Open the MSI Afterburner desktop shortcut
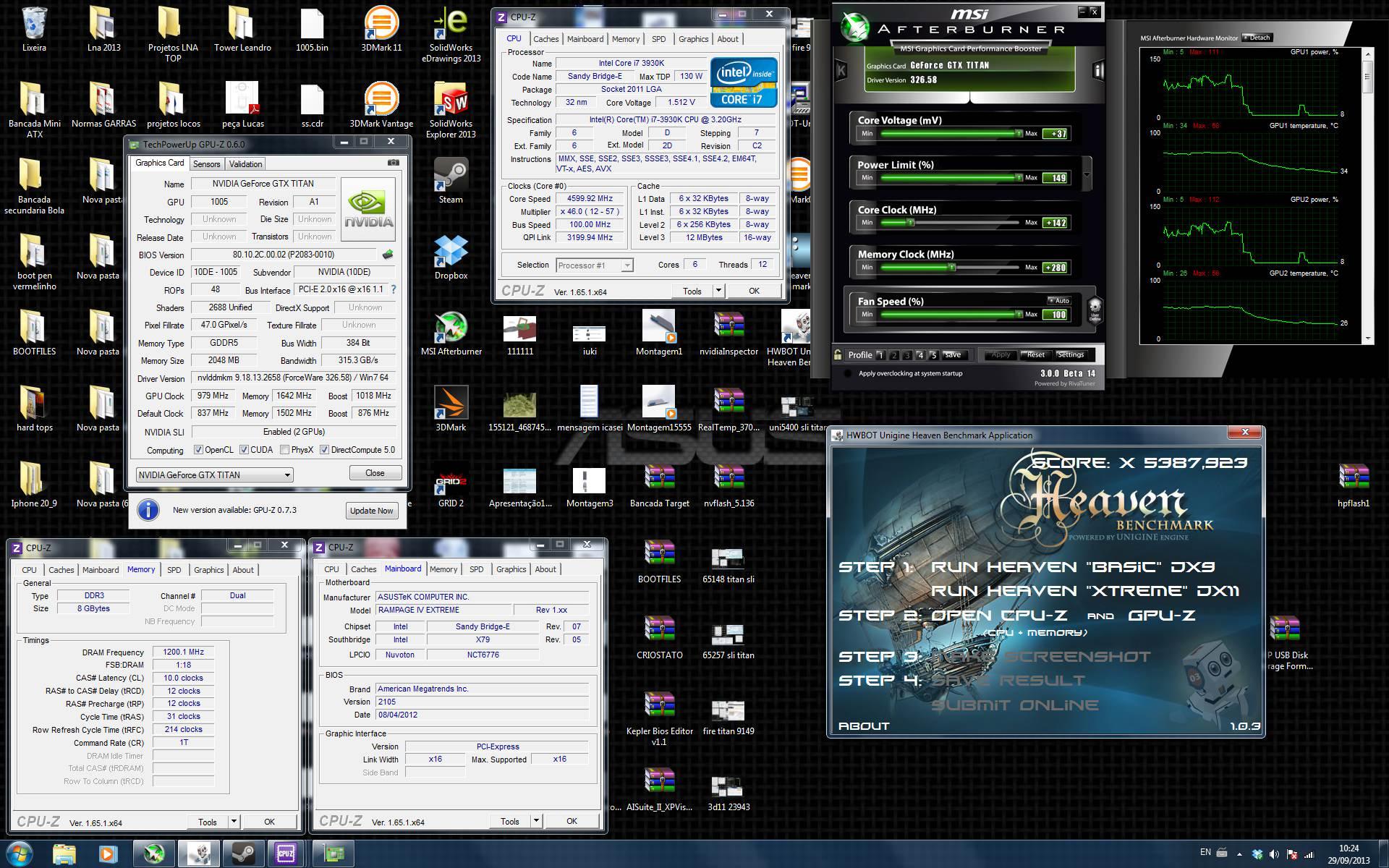1389x868 pixels. tap(451, 333)
